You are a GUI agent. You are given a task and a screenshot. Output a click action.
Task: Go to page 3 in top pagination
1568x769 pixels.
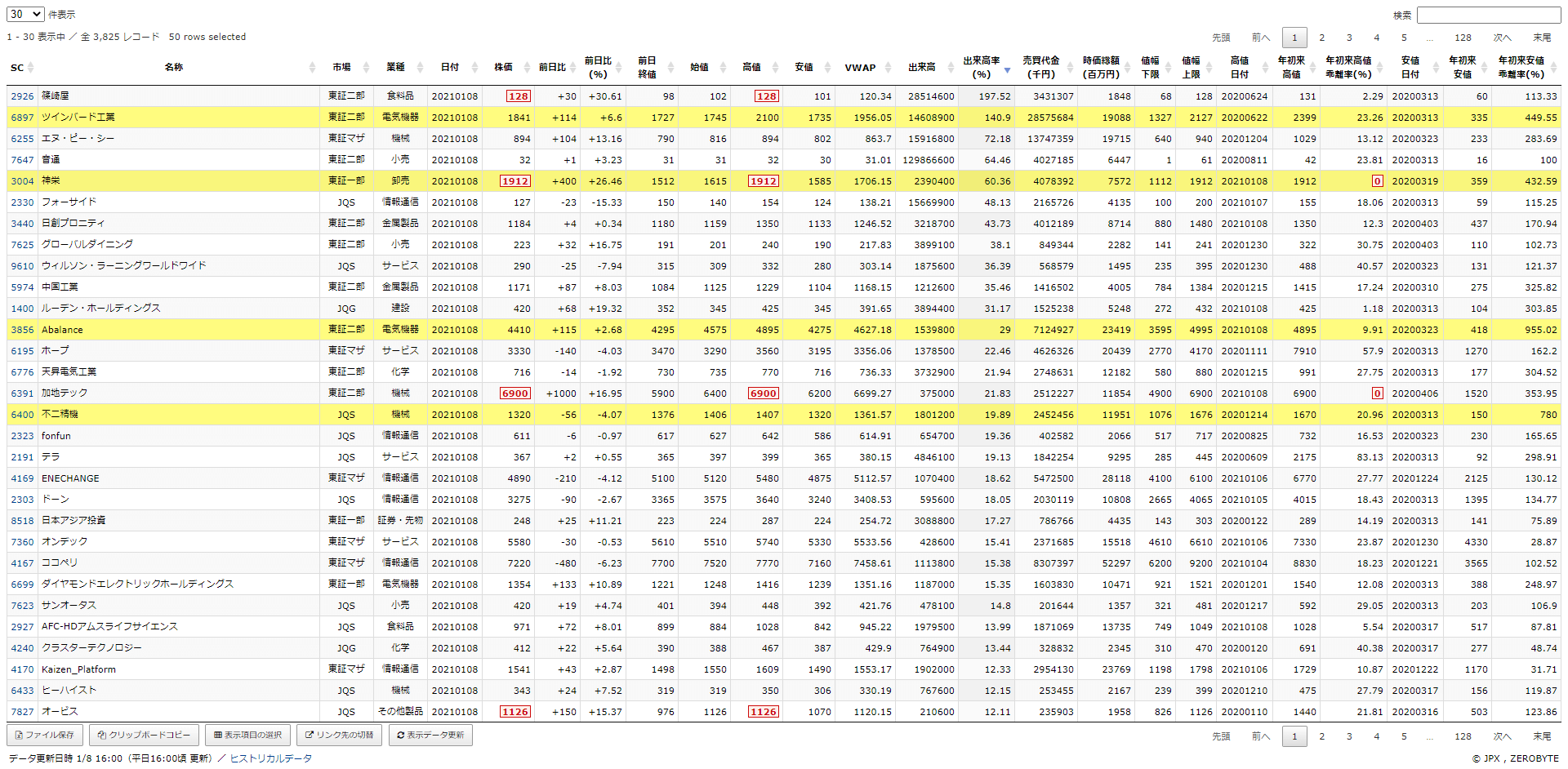point(1349,38)
